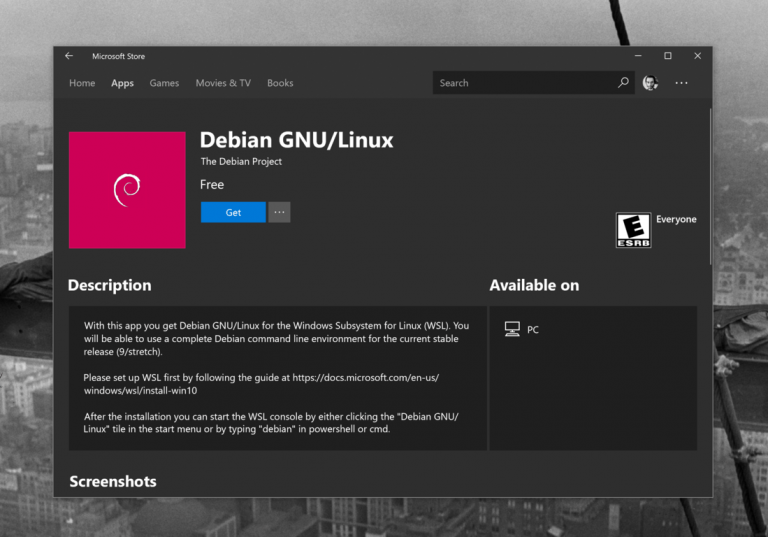Click the Description heading

(110, 285)
